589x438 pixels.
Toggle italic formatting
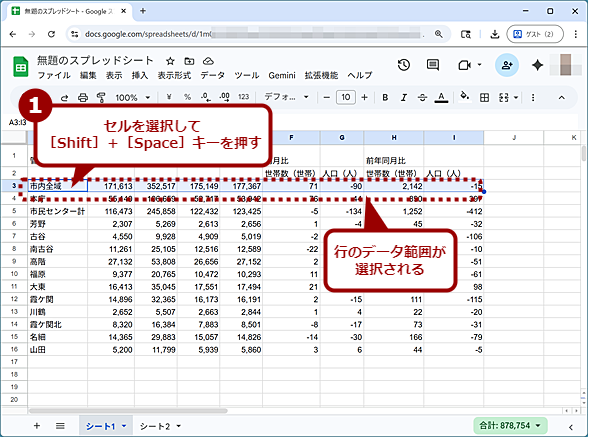click(x=404, y=98)
